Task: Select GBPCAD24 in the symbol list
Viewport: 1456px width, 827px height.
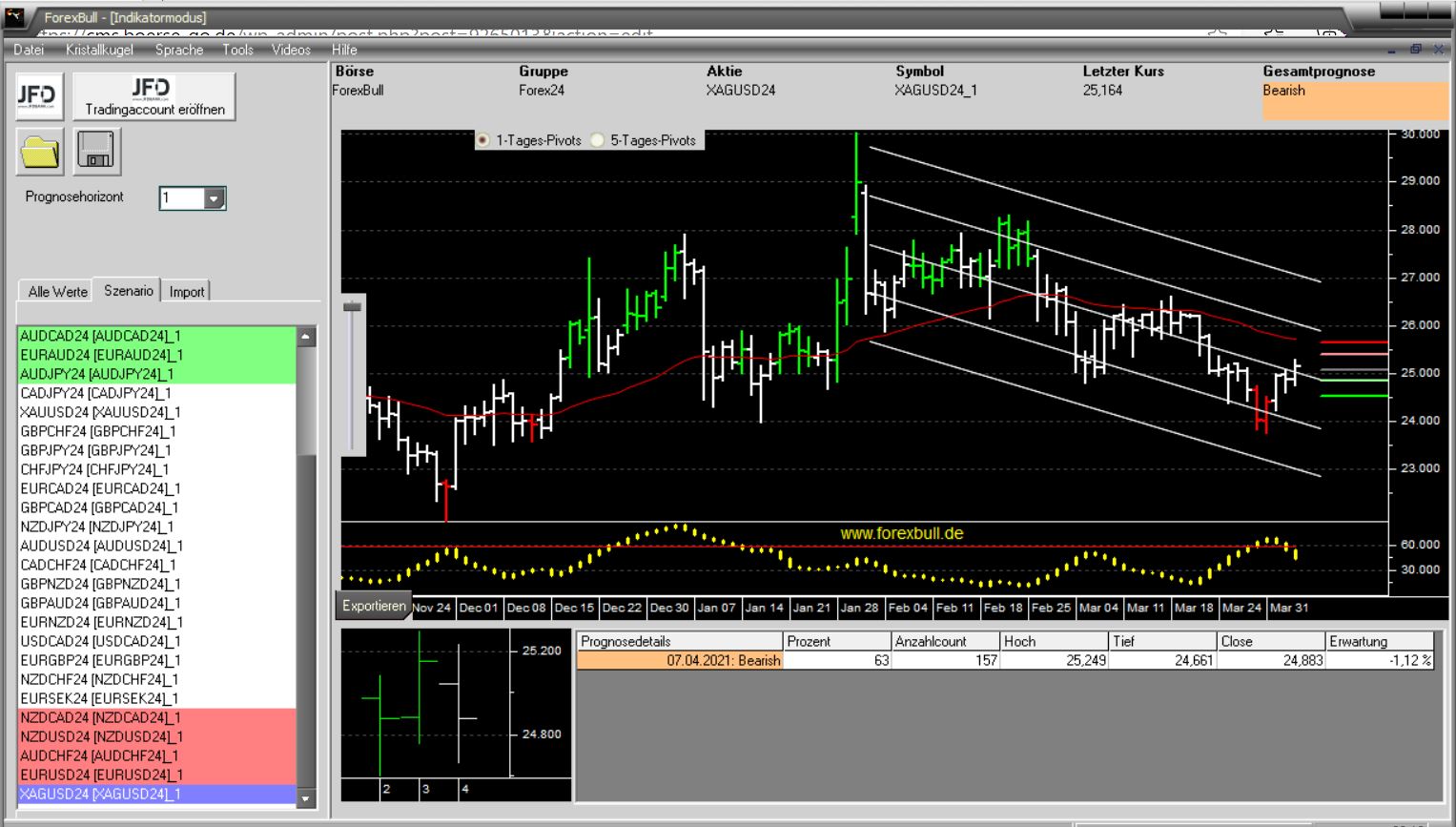Action: 157,507
